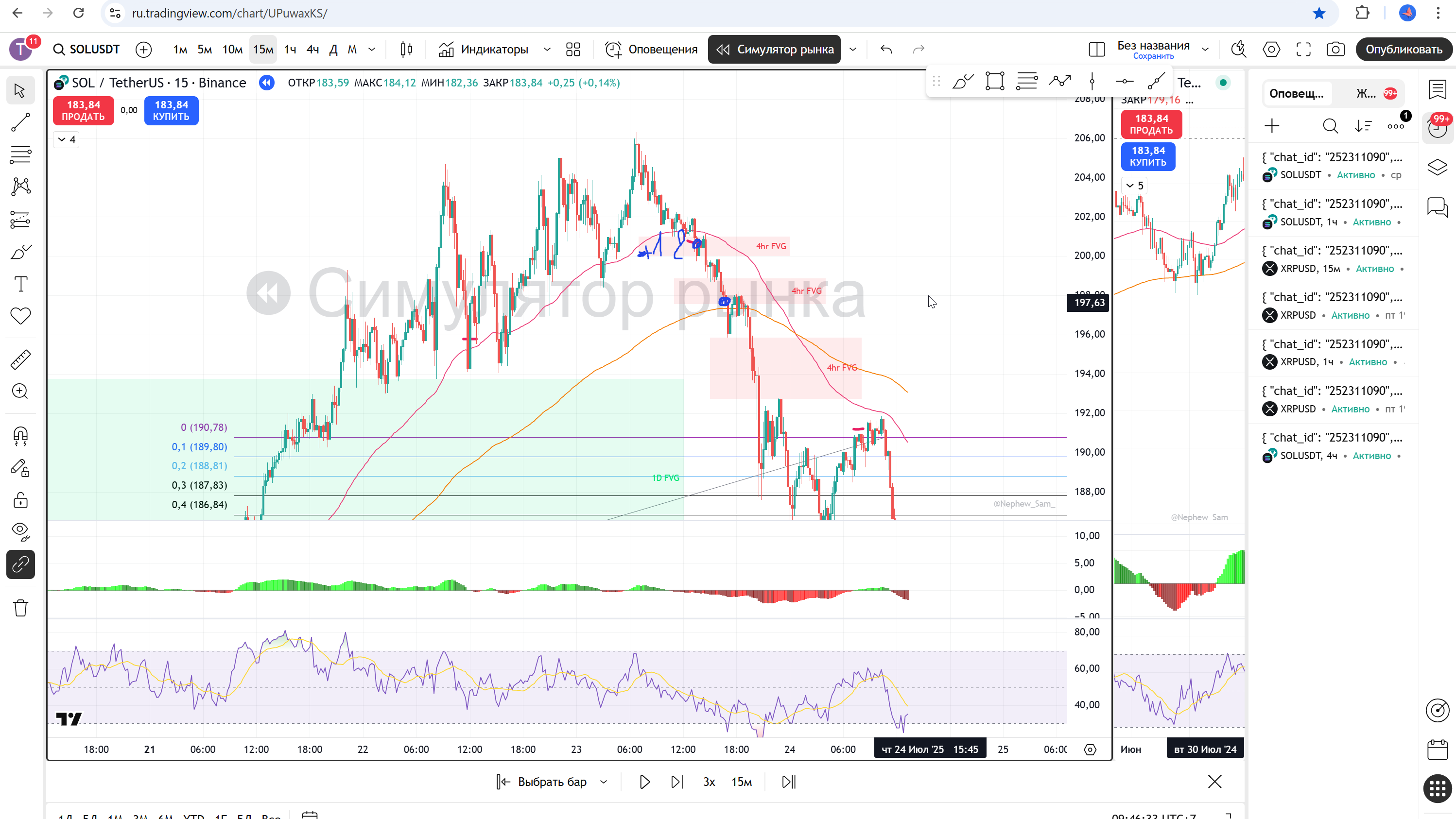Select the brush drawing tool in left toolbar
Viewport: 1456px width, 819px height.
point(20,251)
